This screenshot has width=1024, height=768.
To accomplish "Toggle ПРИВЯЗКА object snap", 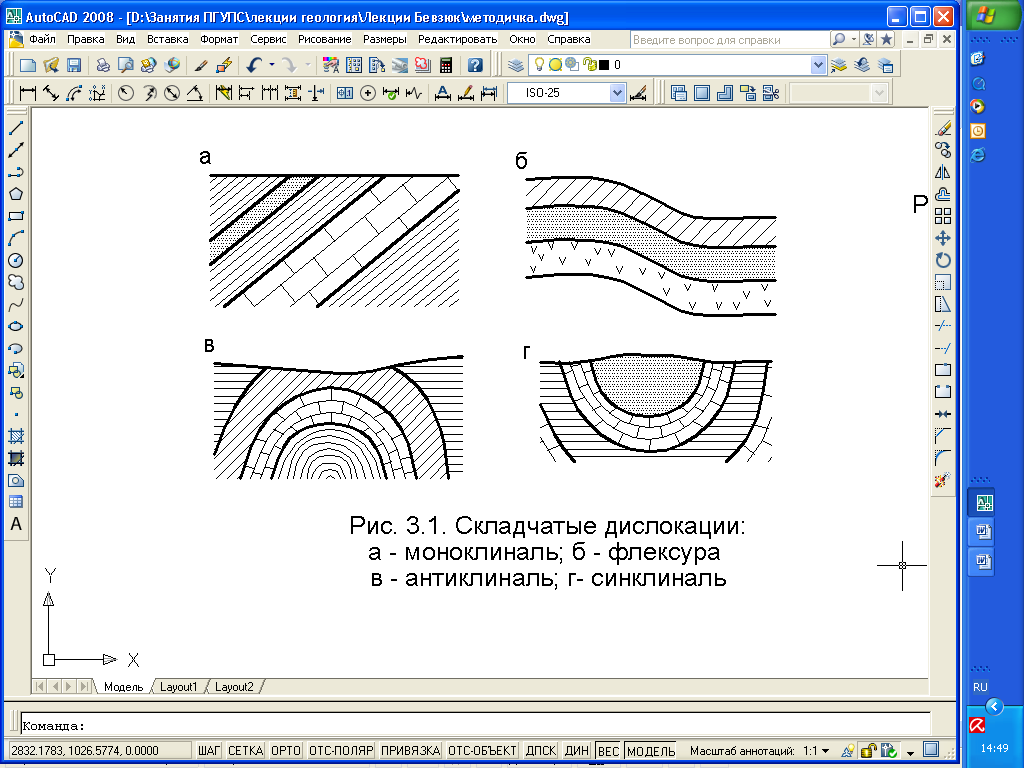I will (x=411, y=750).
